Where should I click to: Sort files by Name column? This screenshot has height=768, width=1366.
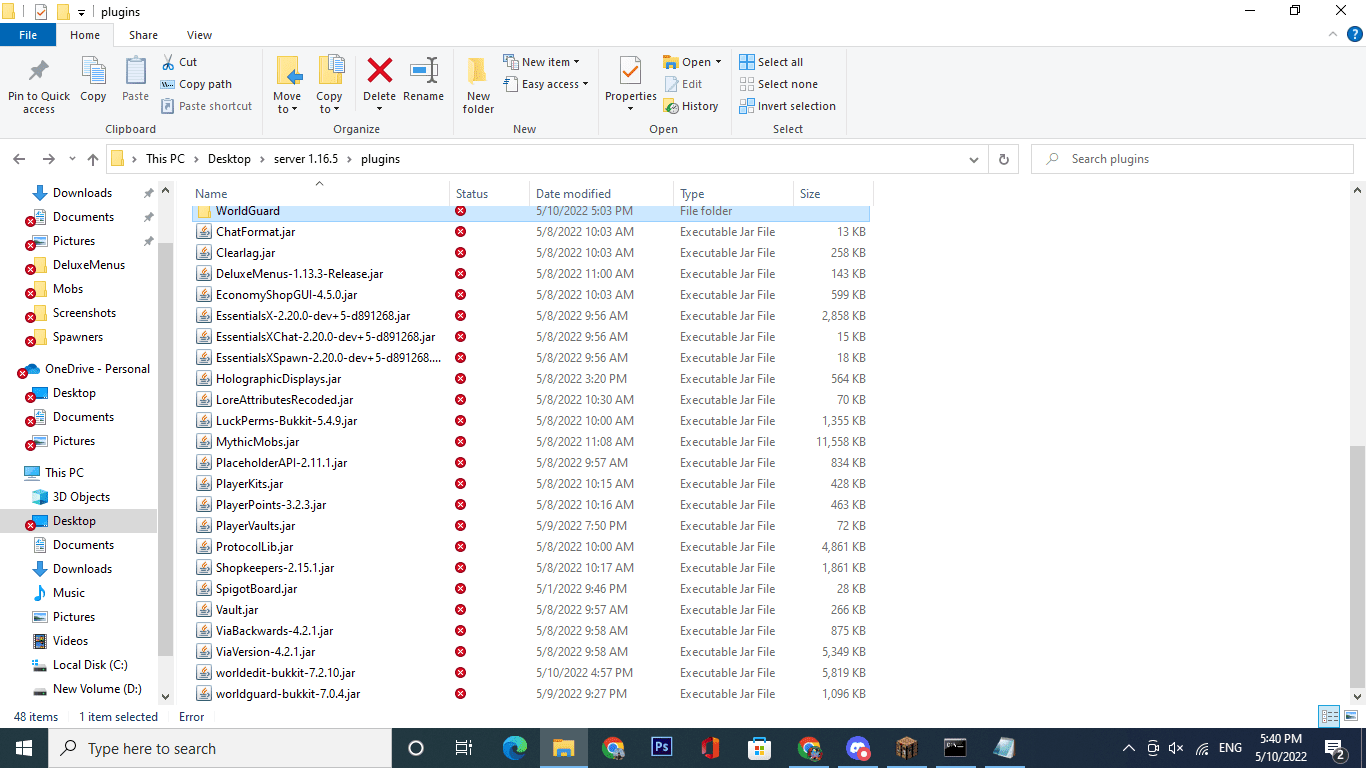click(x=320, y=193)
